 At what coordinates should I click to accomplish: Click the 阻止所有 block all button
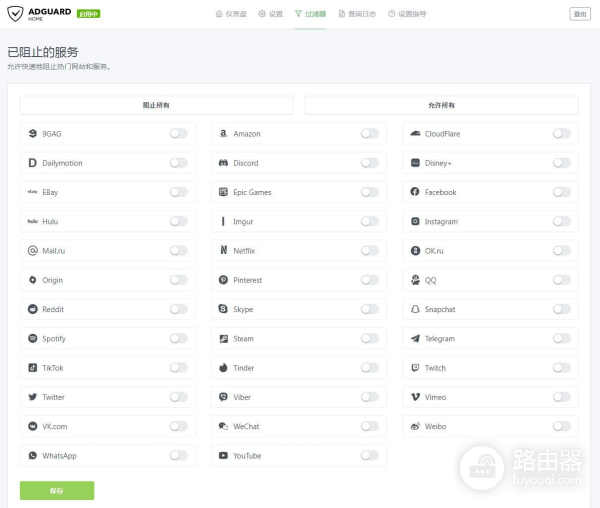click(x=157, y=105)
